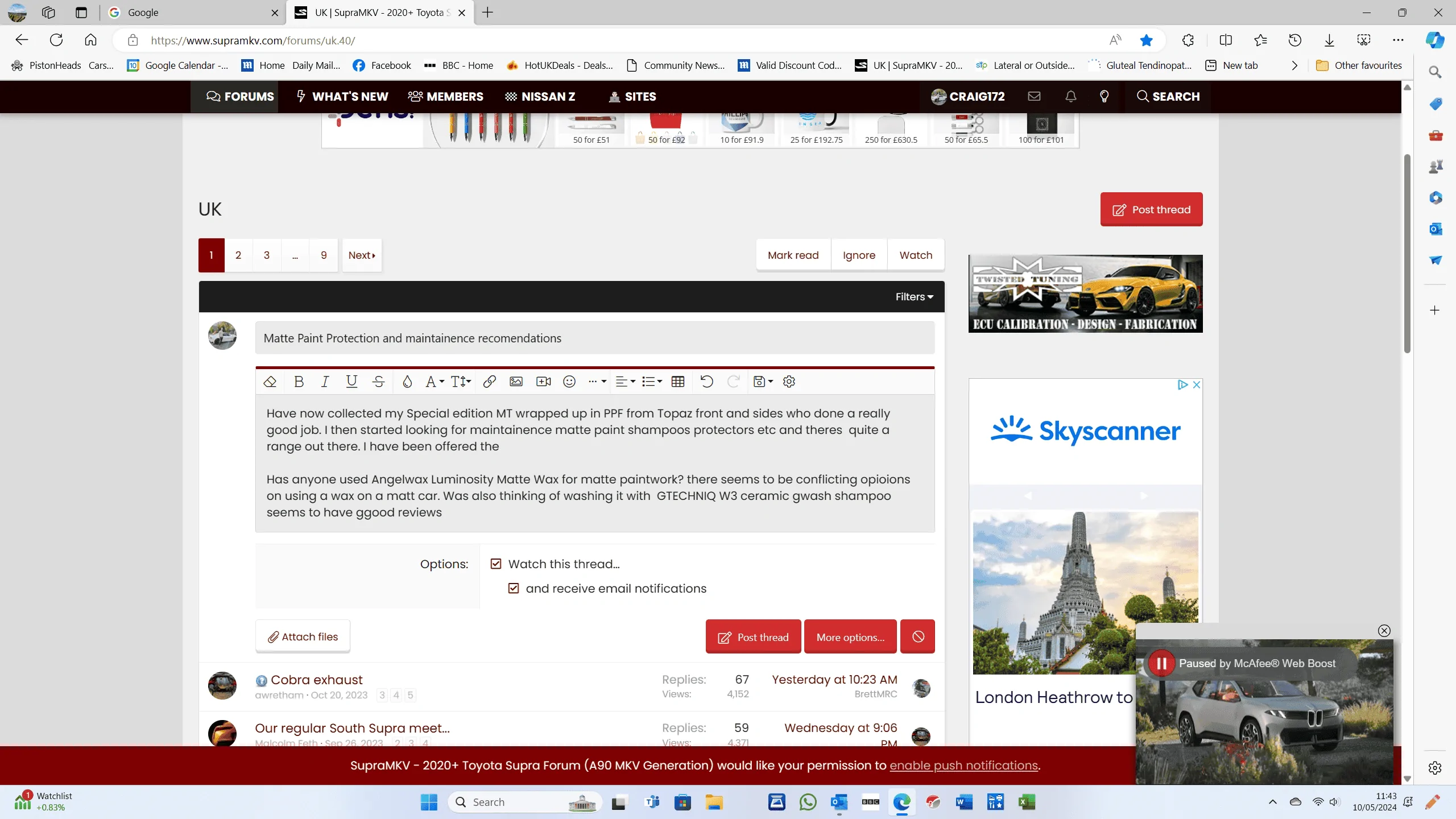Click the Remove formatting eraser icon

coord(270,382)
